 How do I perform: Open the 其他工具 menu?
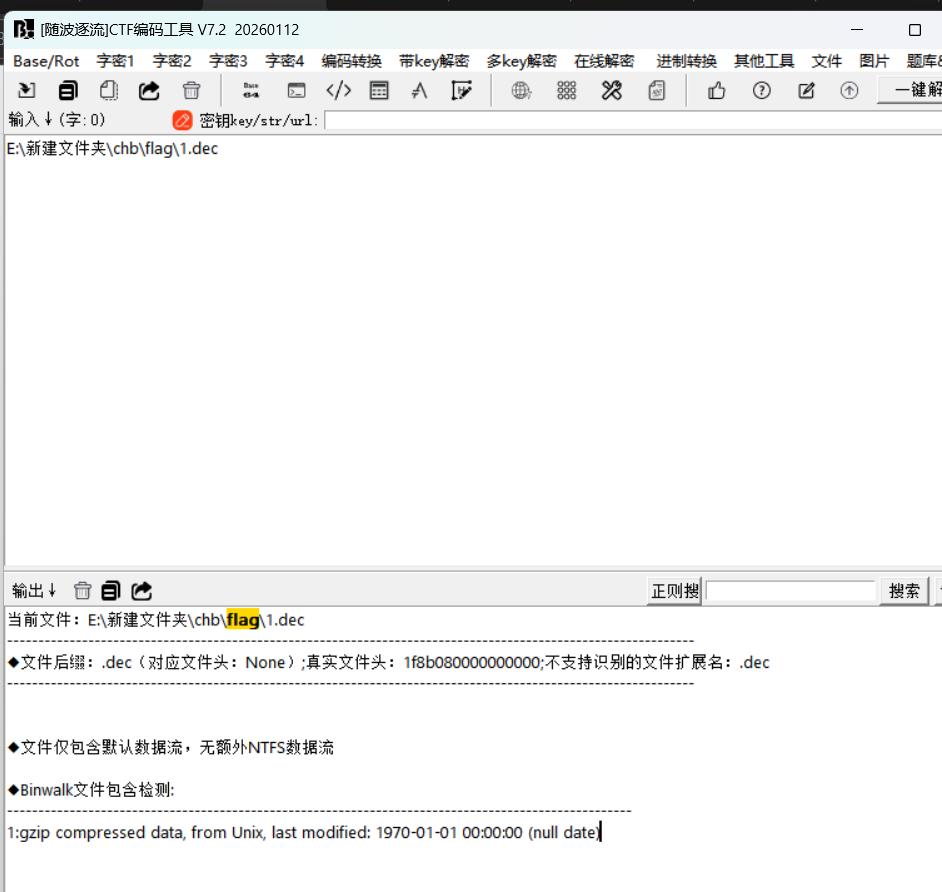coord(764,61)
